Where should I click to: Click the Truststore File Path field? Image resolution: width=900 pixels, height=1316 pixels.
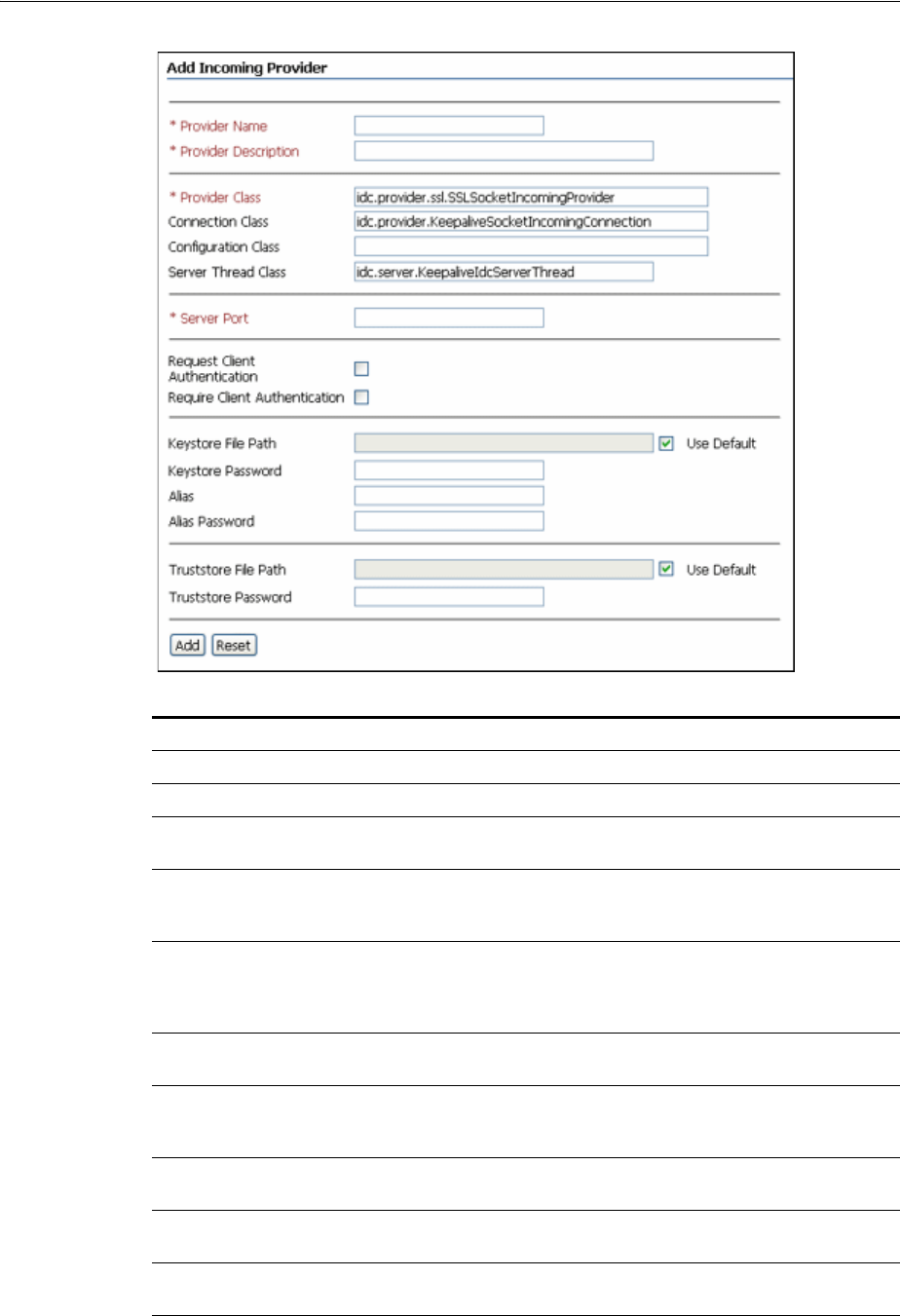point(504,570)
